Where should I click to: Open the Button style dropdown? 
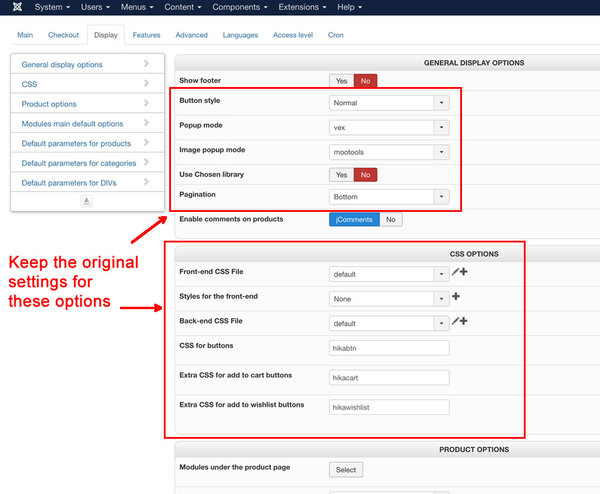click(x=389, y=103)
